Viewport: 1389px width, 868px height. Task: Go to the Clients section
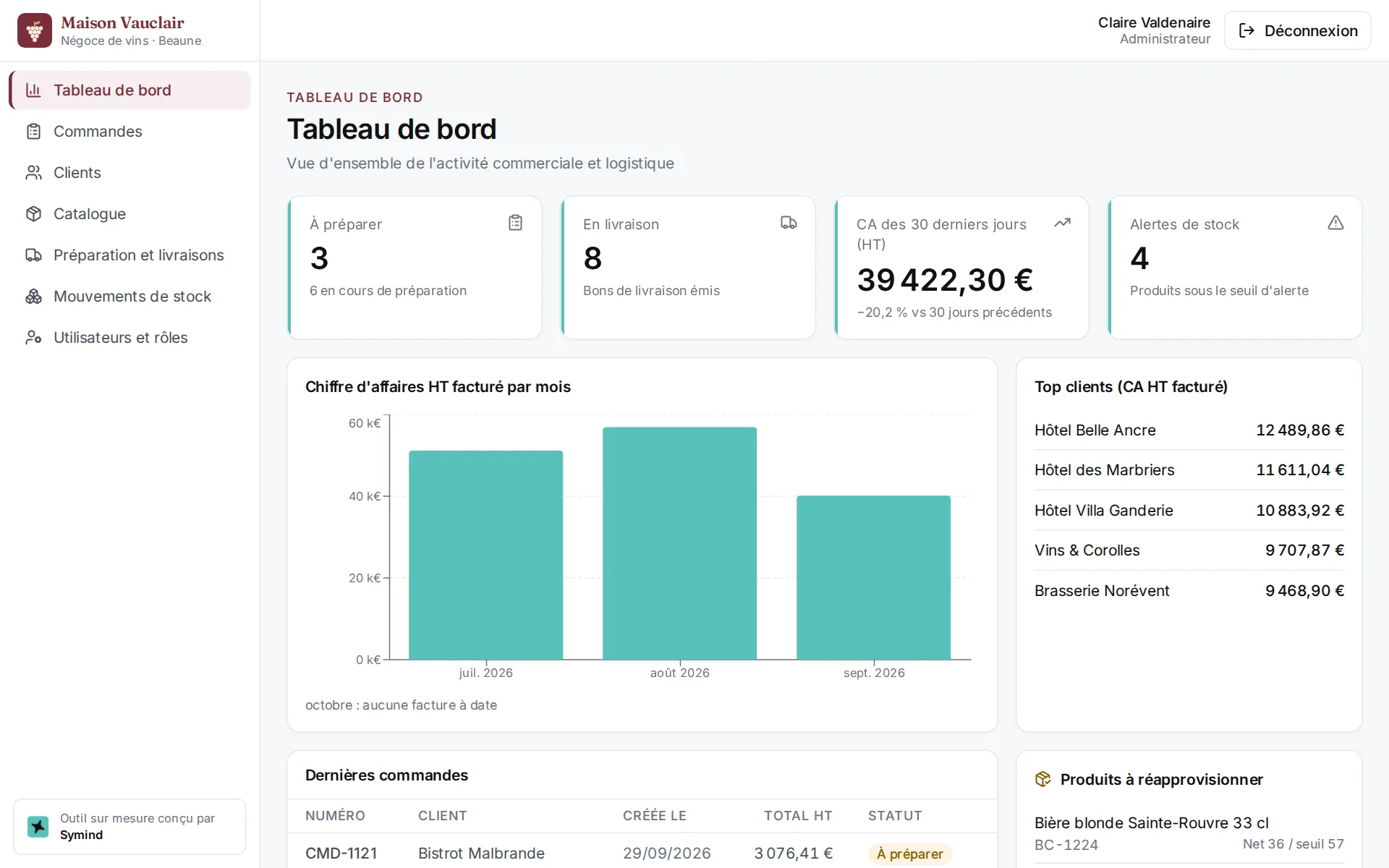pos(129,173)
